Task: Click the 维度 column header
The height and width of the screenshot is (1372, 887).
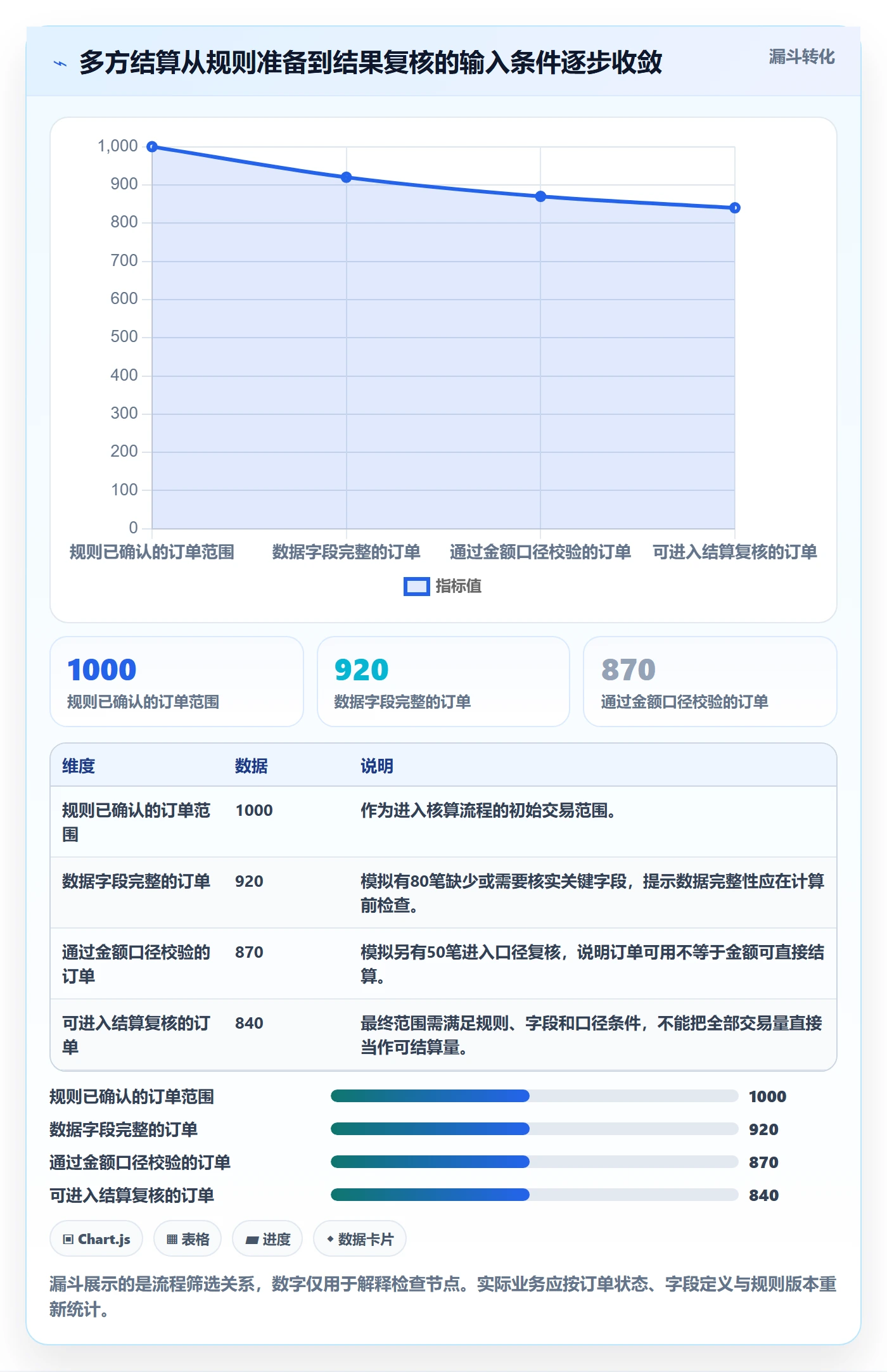Action: click(79, 766)
